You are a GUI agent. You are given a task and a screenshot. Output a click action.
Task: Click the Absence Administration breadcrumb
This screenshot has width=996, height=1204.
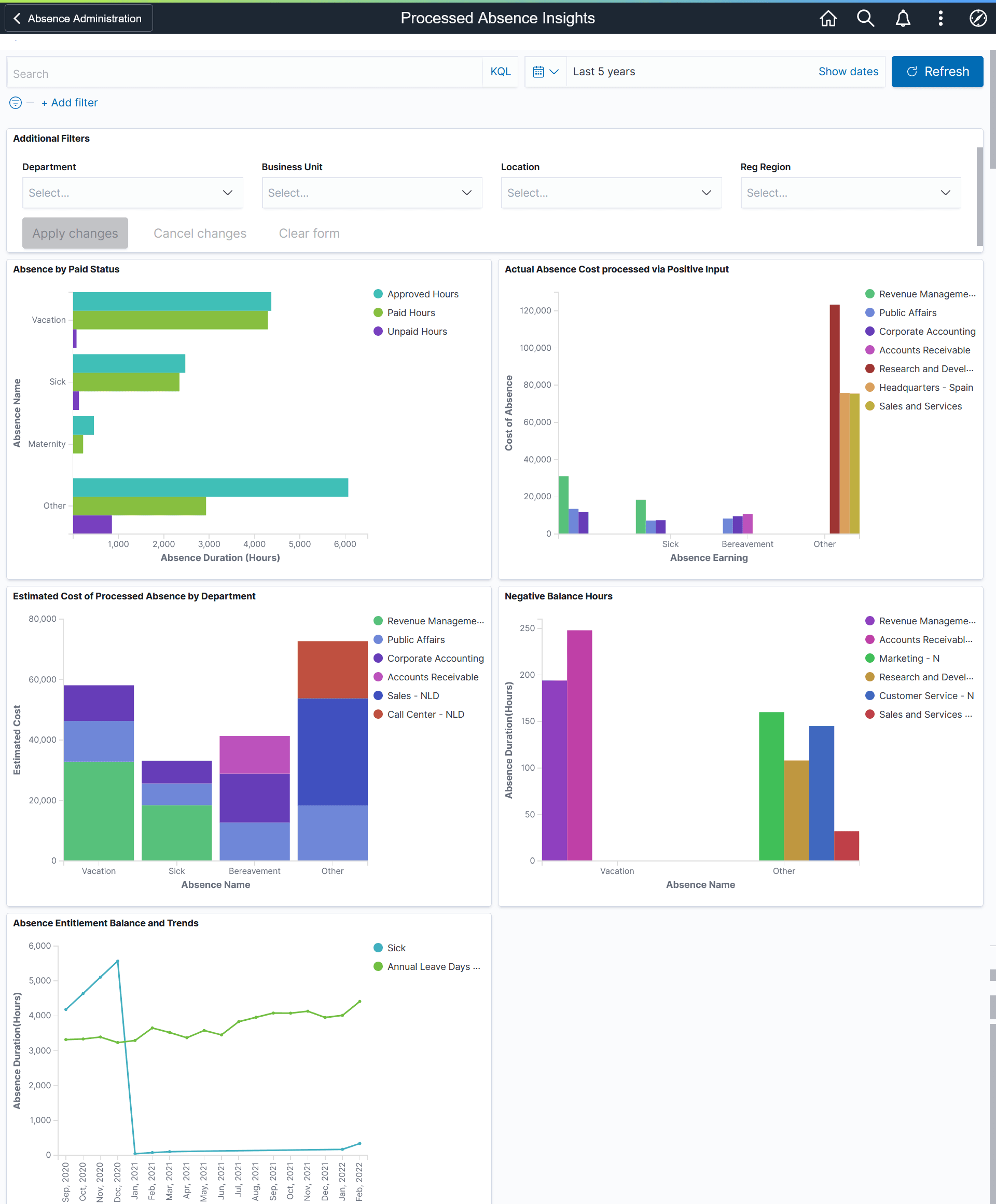(x=85, y=18)
